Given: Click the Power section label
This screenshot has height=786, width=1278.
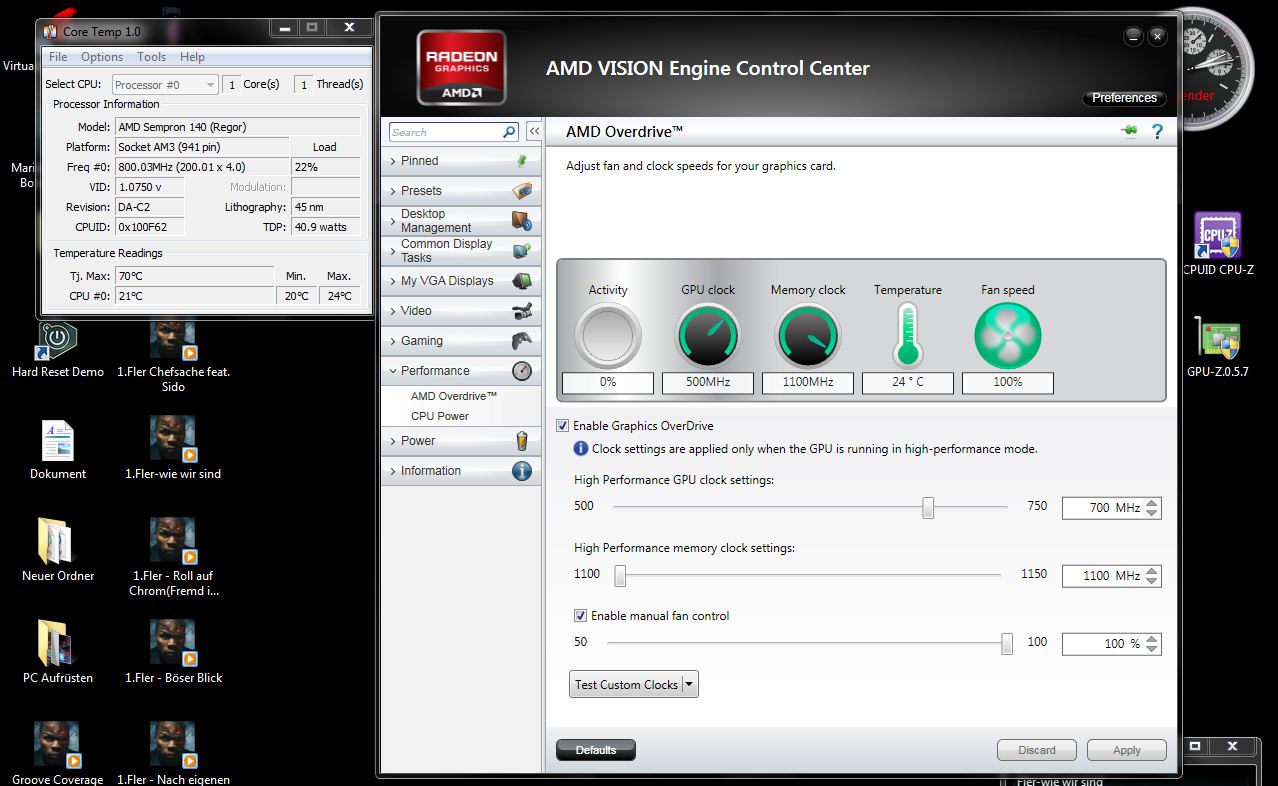Looking at the screenshot, I should [418, 441].
